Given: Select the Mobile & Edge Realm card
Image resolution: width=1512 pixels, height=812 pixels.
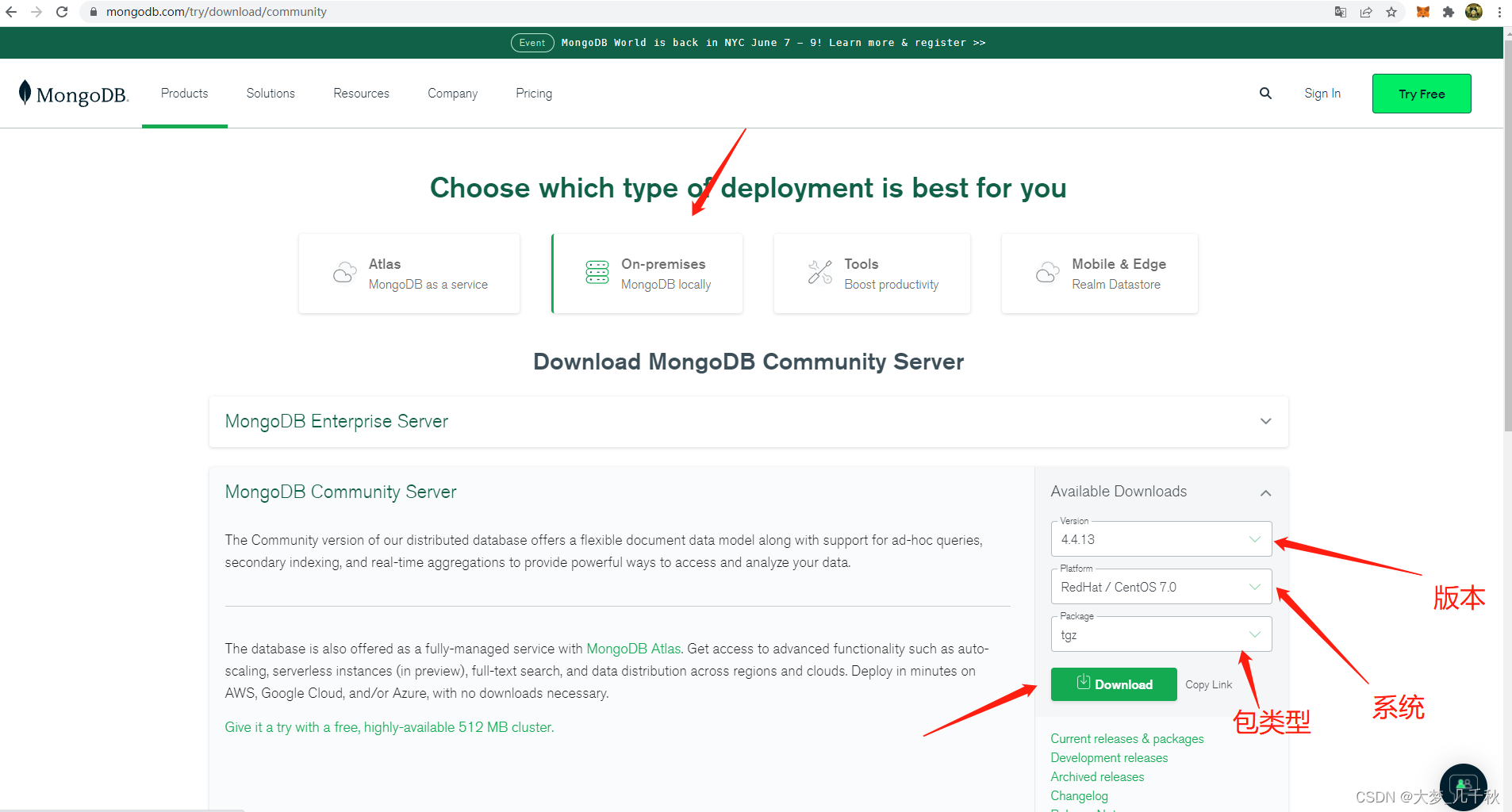Looking at the screenshot, I should 1099,274.
